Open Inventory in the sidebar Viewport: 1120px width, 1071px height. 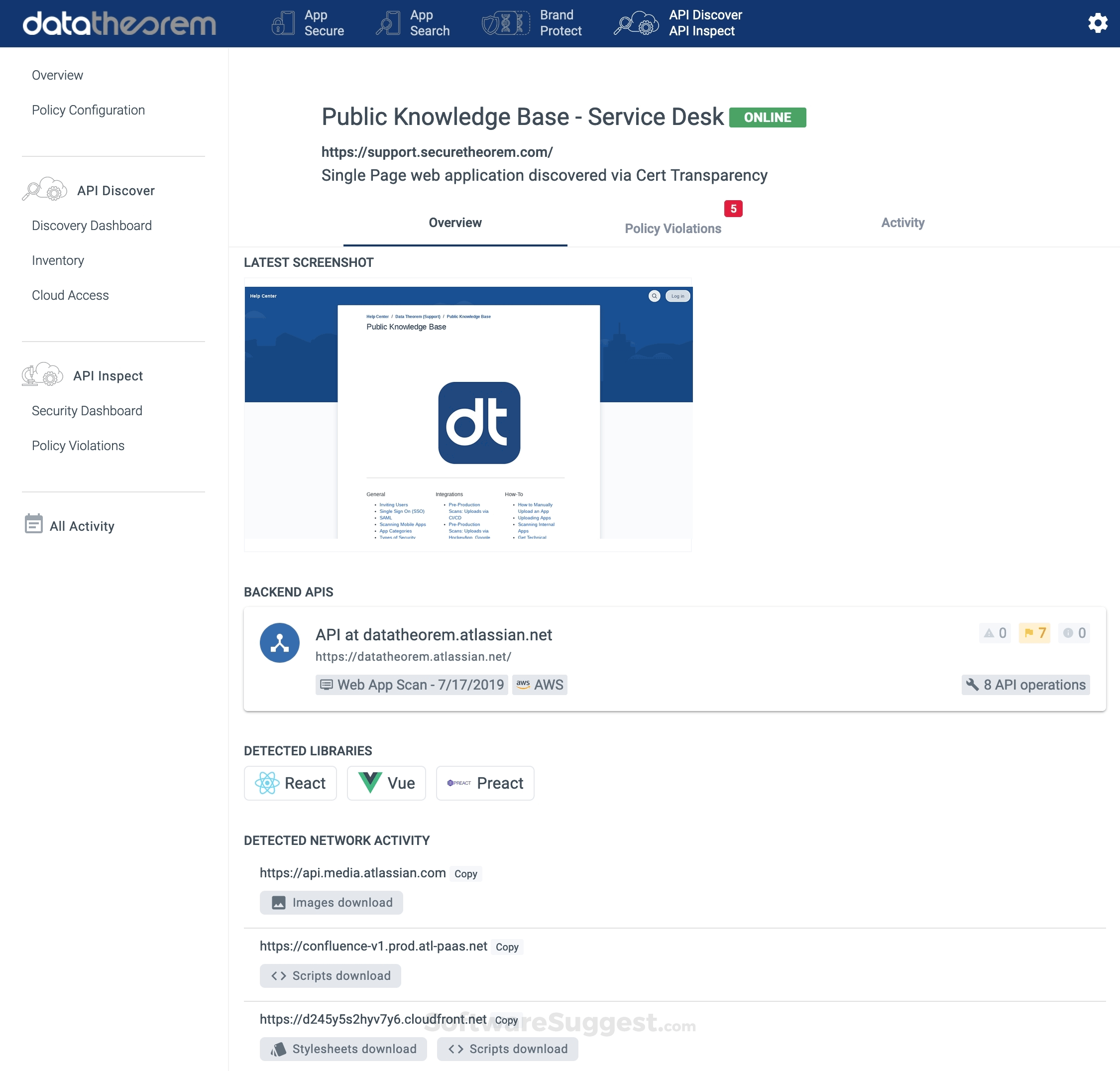tap(58, 260)
